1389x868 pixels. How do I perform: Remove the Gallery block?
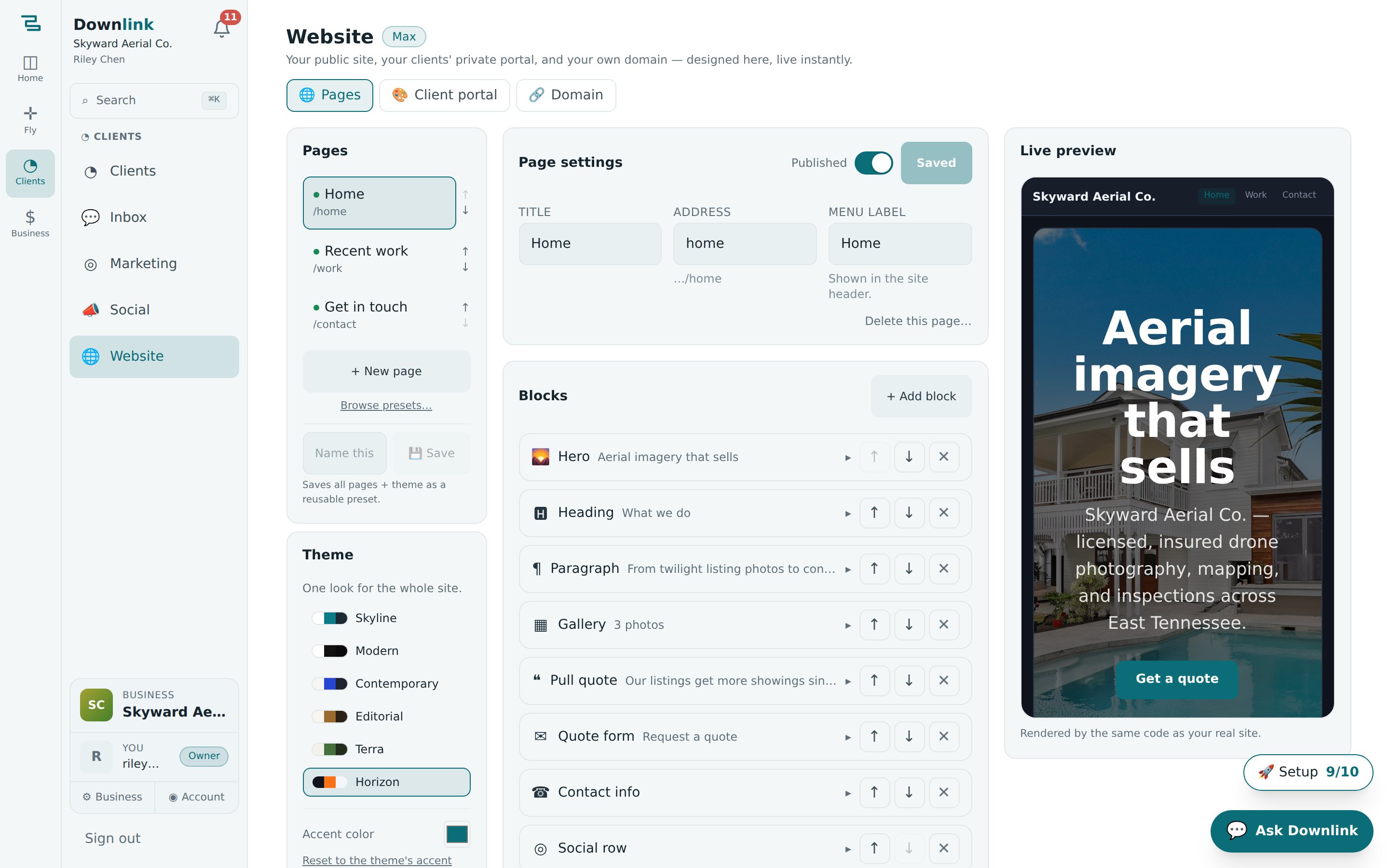point(943,624)
